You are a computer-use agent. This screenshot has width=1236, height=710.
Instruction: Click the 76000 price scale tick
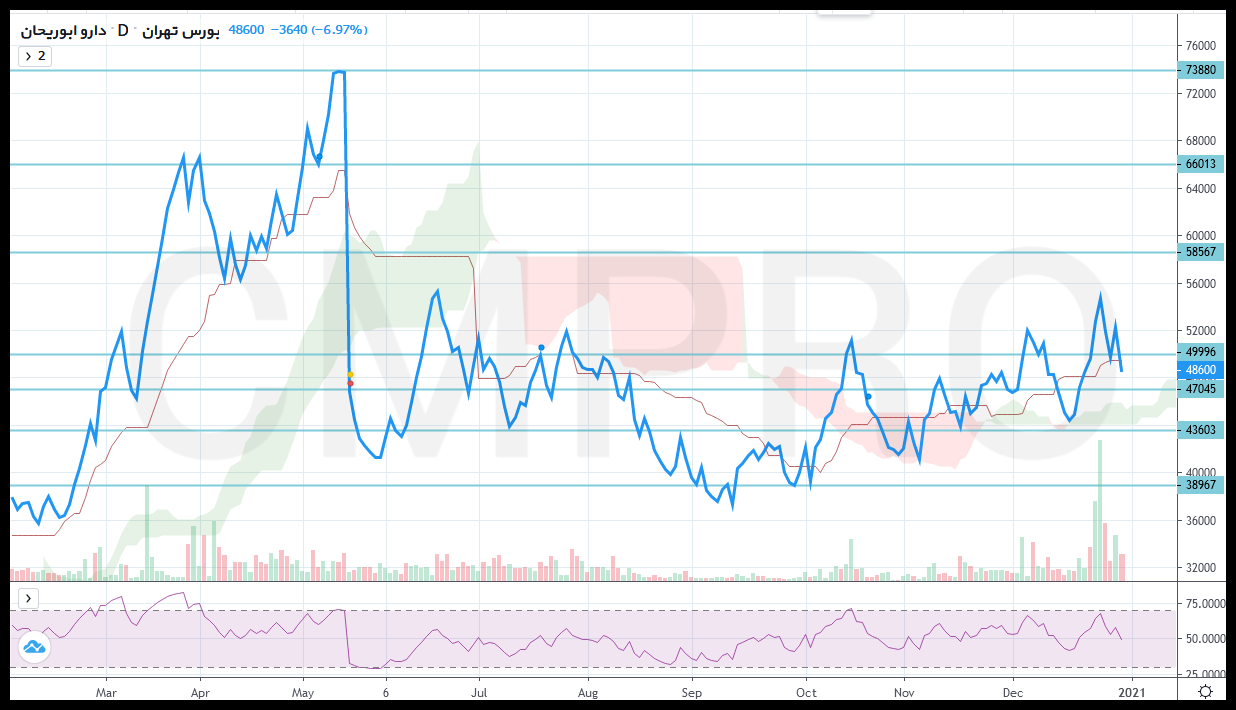(1200, 46)
